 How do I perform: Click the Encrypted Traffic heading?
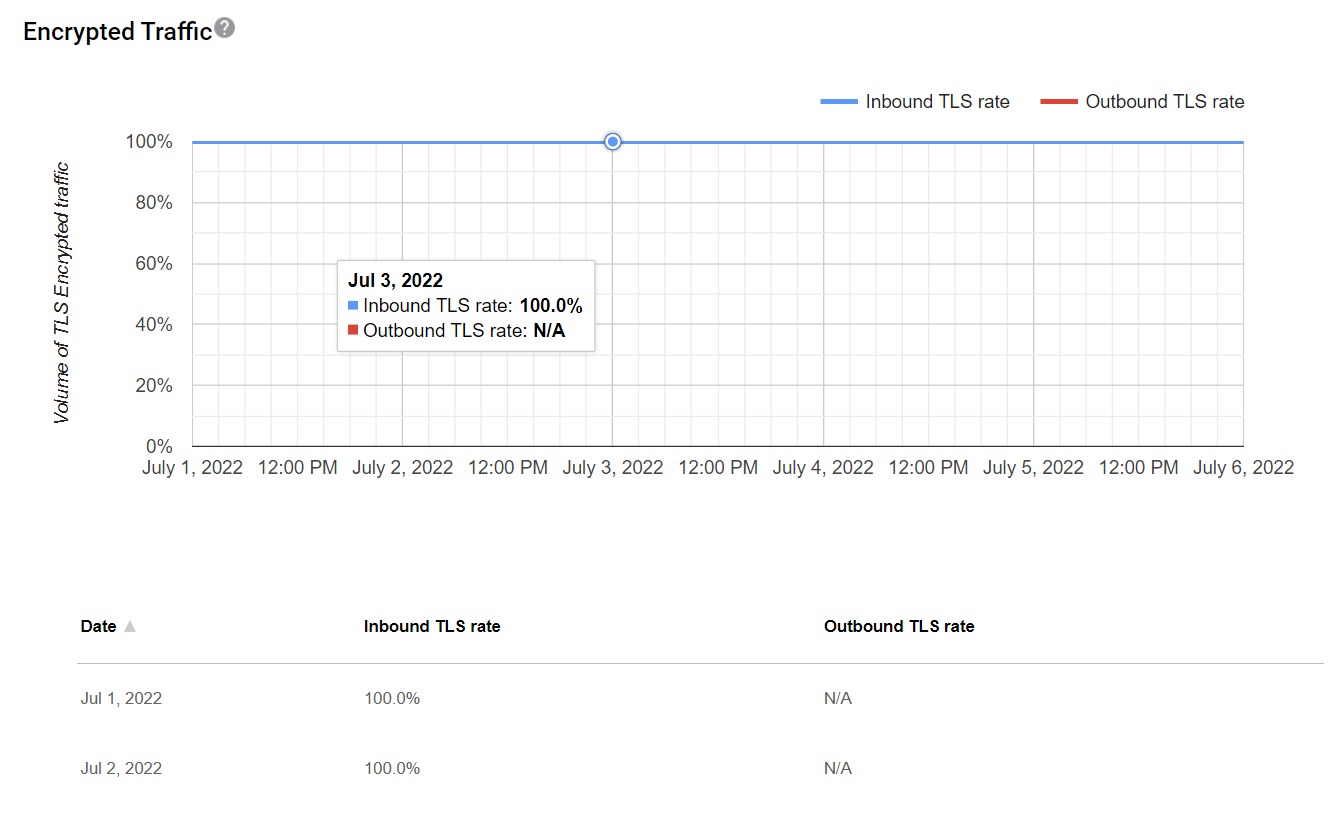point(117,32)
